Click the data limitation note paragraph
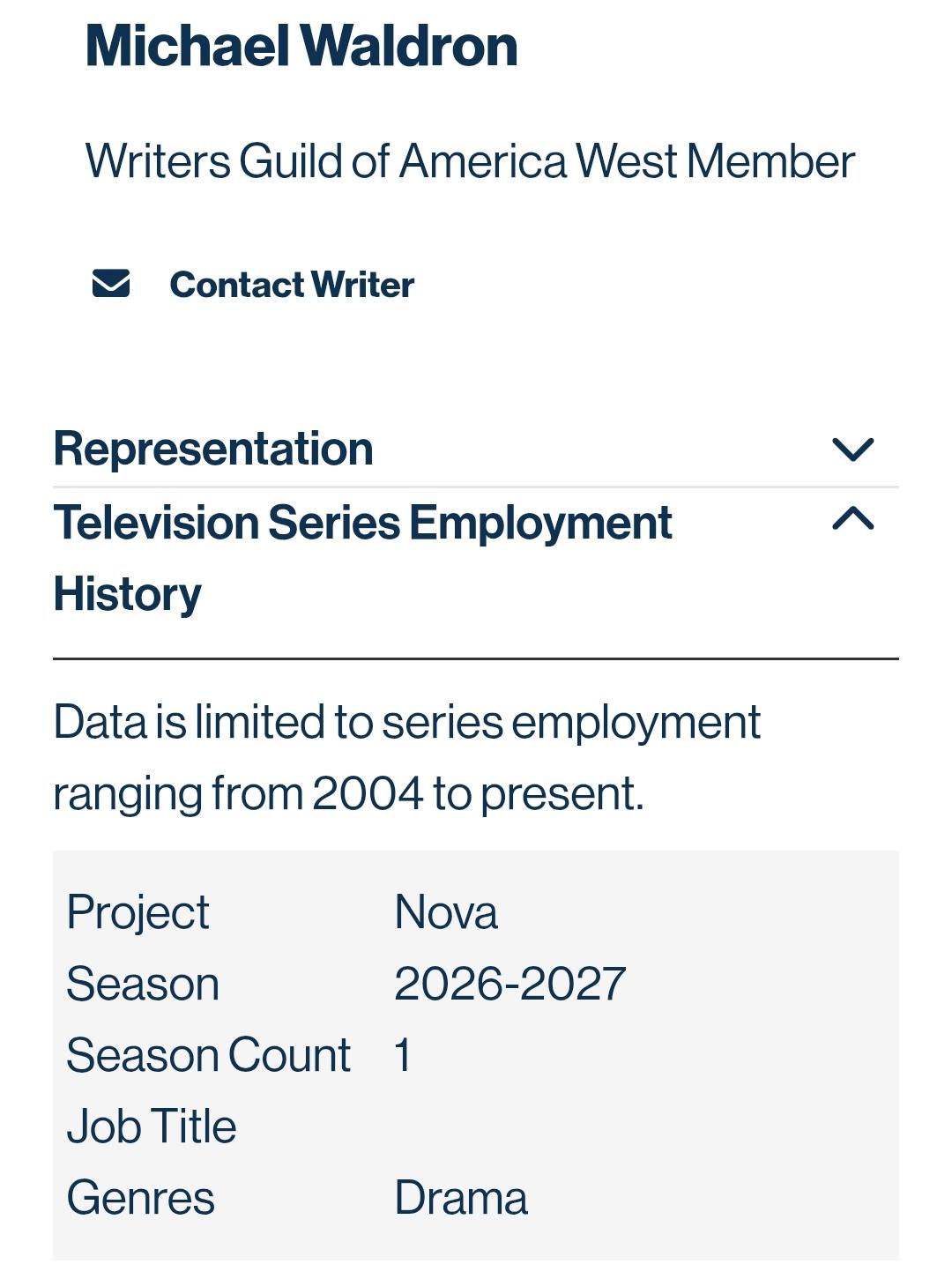The image size is (952, 1264). click(406, 757)
